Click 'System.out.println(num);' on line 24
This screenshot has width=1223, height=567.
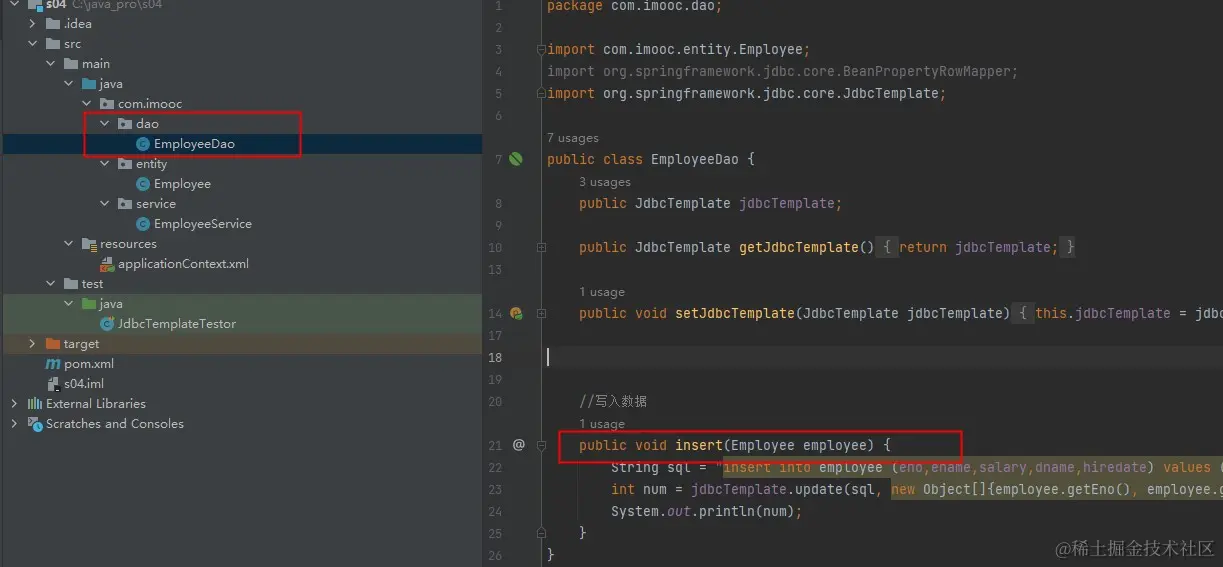click(x=707, y=511)
